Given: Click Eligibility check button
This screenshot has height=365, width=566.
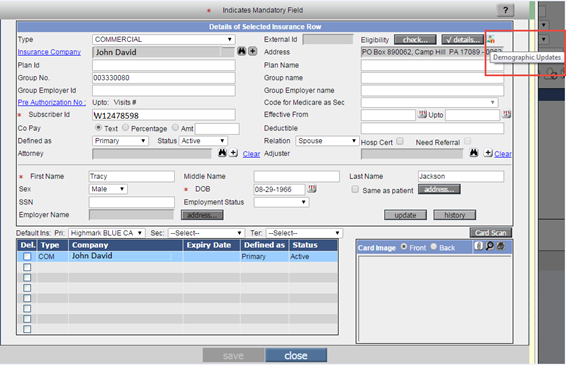Looking at the screenshot, I should [x=415, y=39].
